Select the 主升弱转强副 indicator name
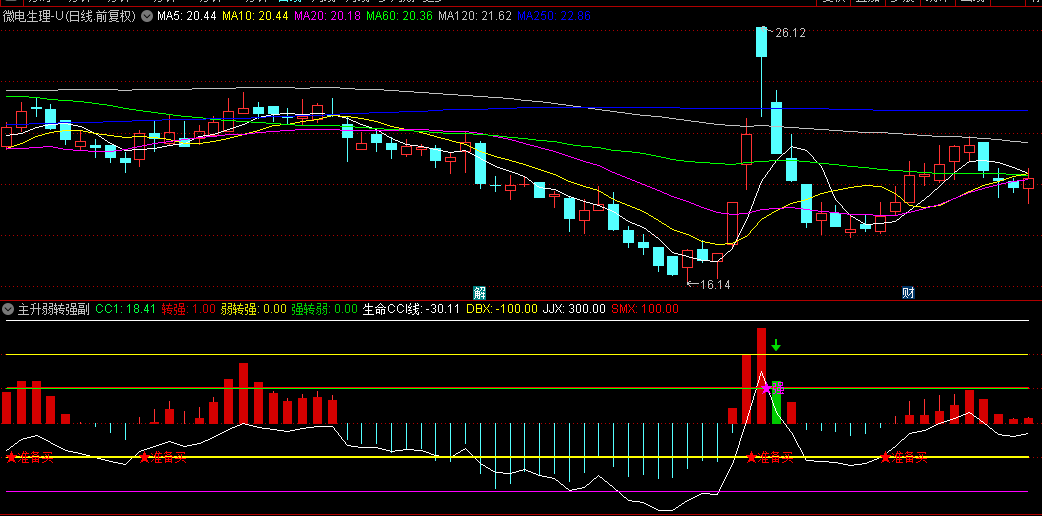Image resolution: width=1042 pixels, height=516 pixels. point(54,309)
